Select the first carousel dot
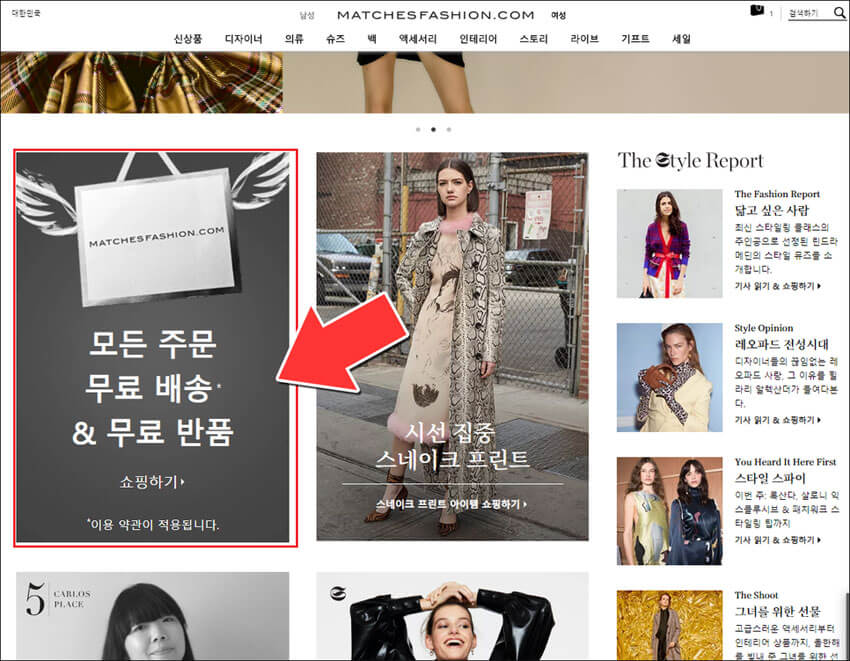850x661 pixels. pyautogui.click(x=418, y=130)
